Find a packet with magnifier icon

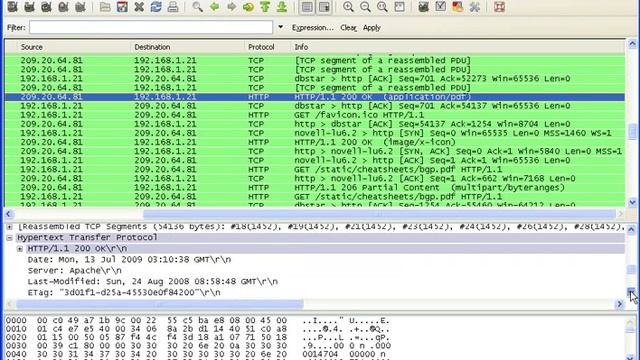point(198,7)
